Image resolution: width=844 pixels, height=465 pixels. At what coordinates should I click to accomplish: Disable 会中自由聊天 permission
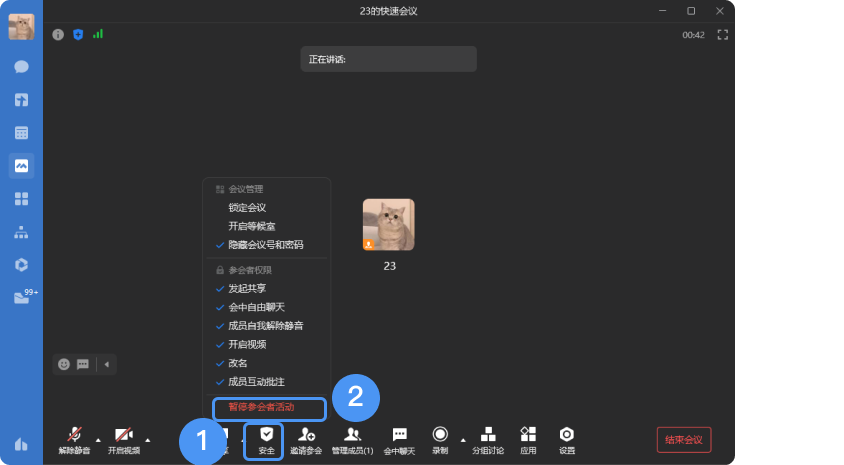click(x=258, y=307)
